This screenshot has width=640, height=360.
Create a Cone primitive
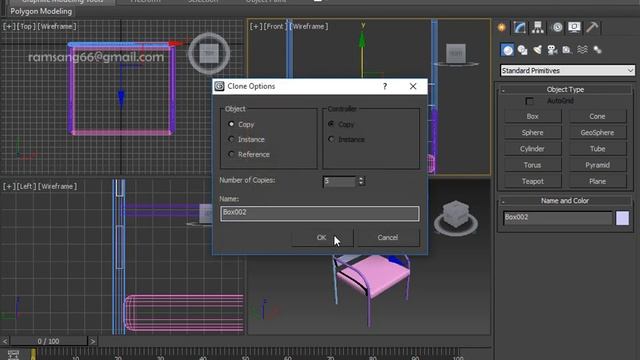point(597,116)
